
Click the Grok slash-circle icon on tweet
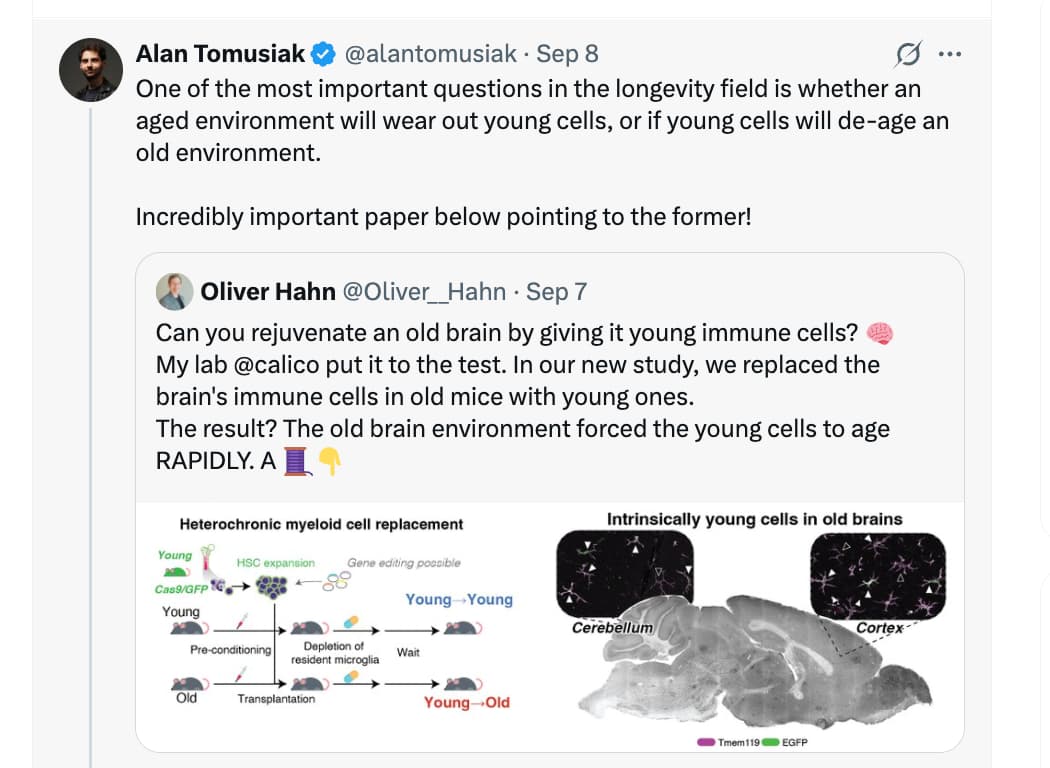[x=908, y=54]
